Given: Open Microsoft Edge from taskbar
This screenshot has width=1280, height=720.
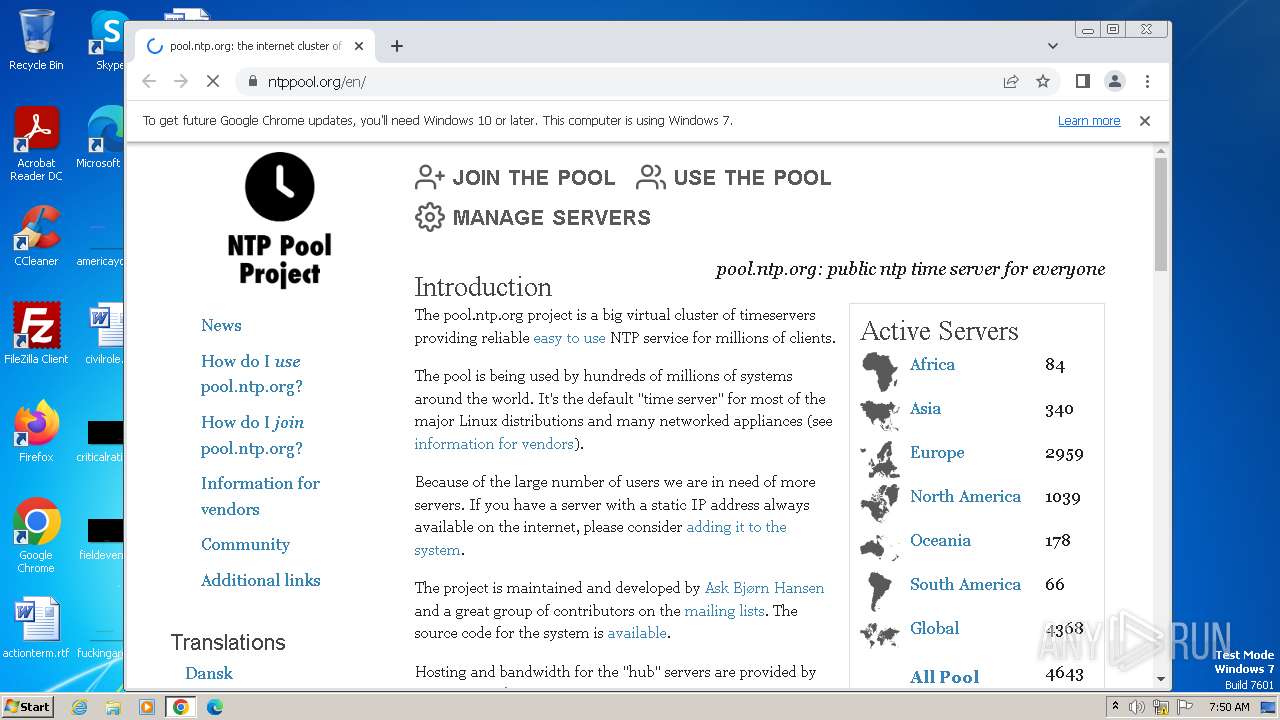Looking at the screenshot, I should point(214,707).
